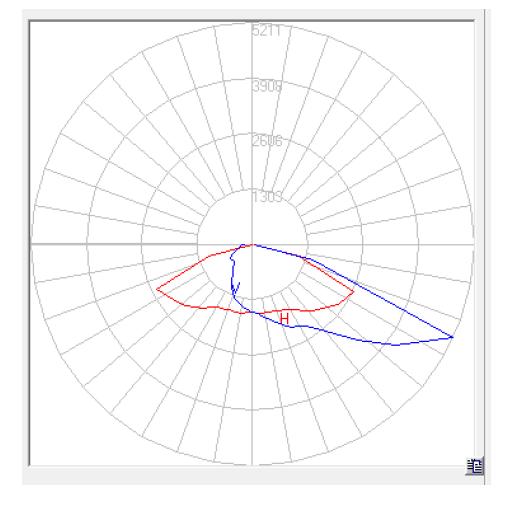The height and width of the screenshot is (507, 512).
Task: Click the red H curve label
Action: [x=284, y=318]
